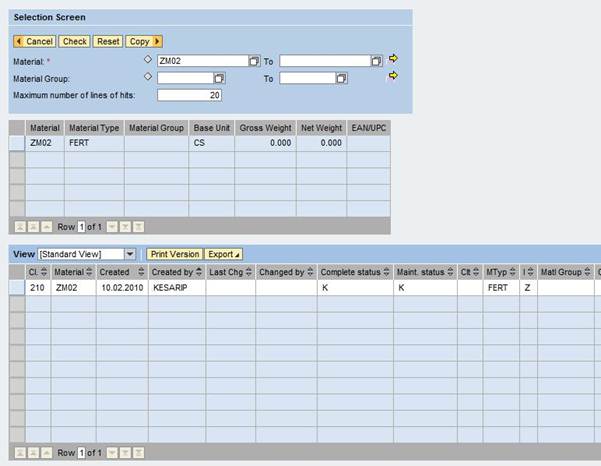The image size is (601, 466).
Task: Sort by Created column
Action: coord(141,272)
